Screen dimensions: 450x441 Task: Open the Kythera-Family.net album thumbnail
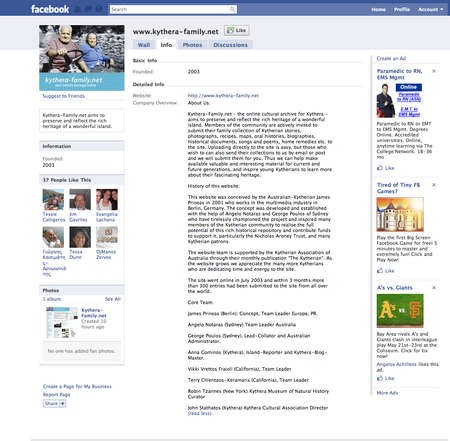click(62, 322)
